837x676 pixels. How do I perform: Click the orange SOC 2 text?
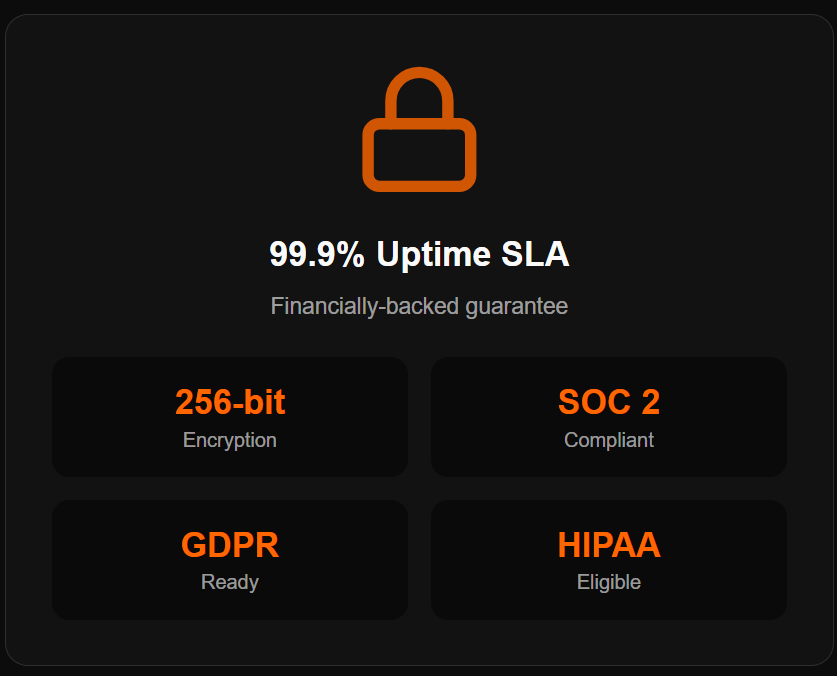point(608,402)
